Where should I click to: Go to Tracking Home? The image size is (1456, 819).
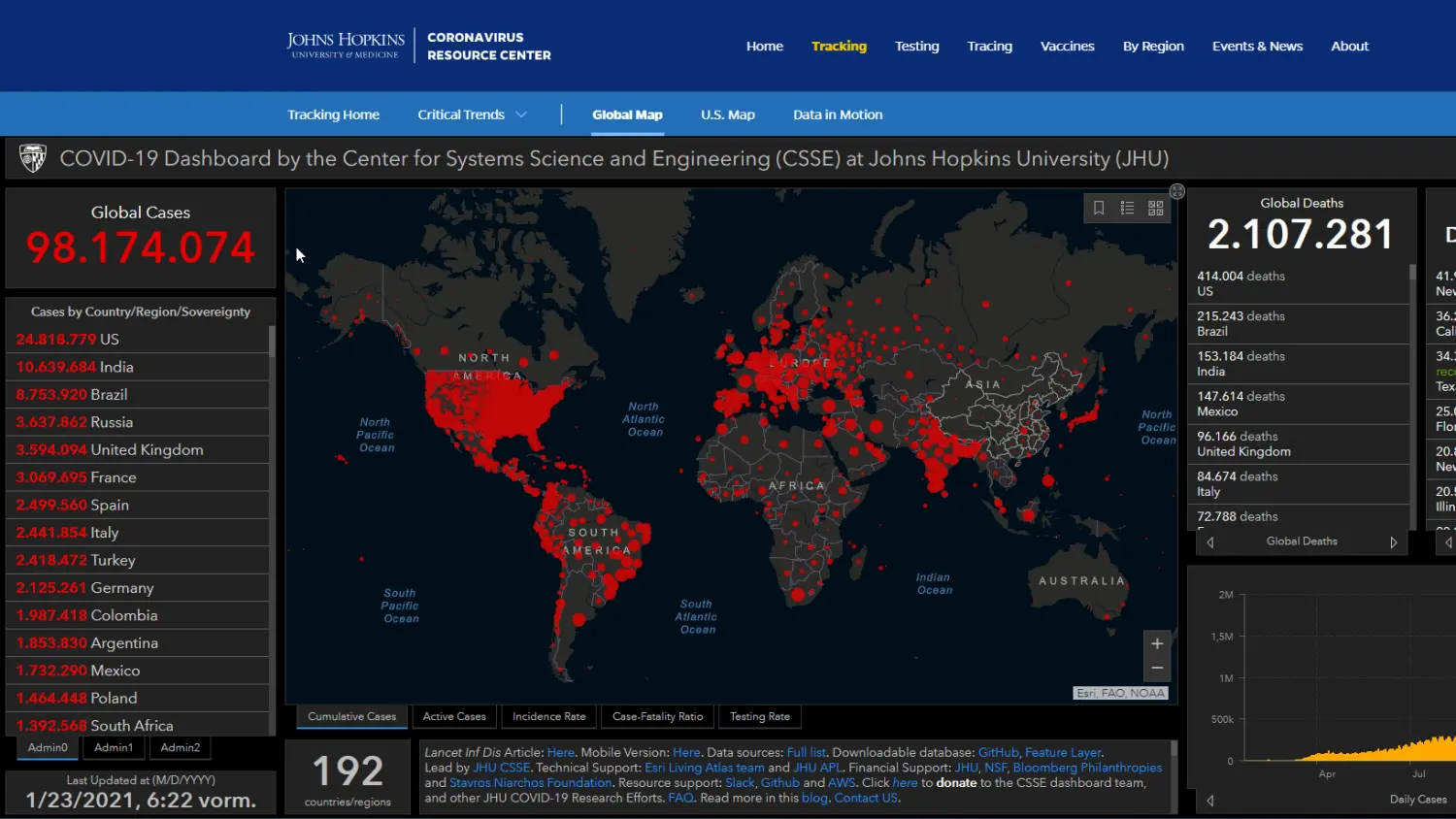pyautogui.click(x=333, y=115)
